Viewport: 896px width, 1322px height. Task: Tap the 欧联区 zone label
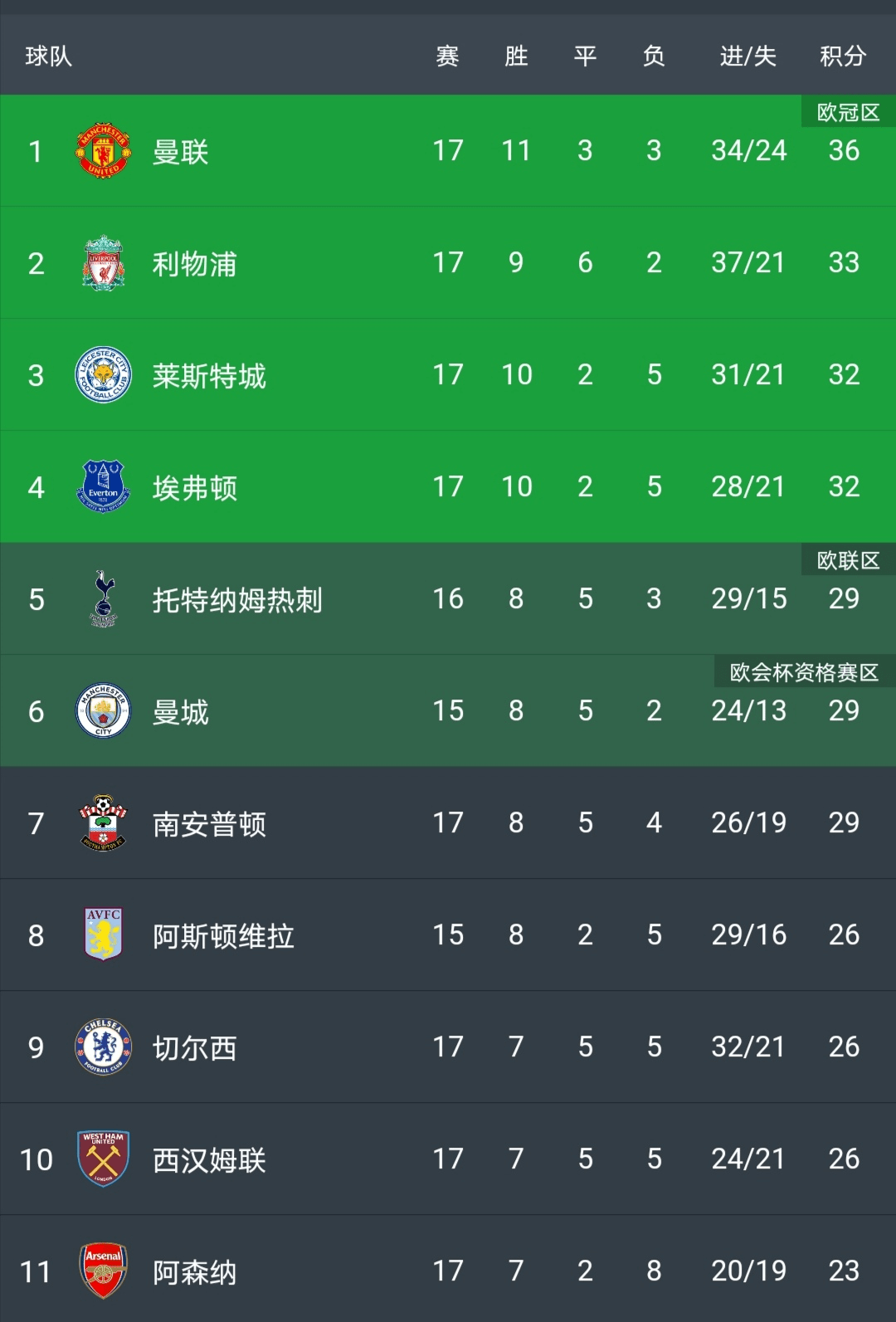[x=848, y=561]
